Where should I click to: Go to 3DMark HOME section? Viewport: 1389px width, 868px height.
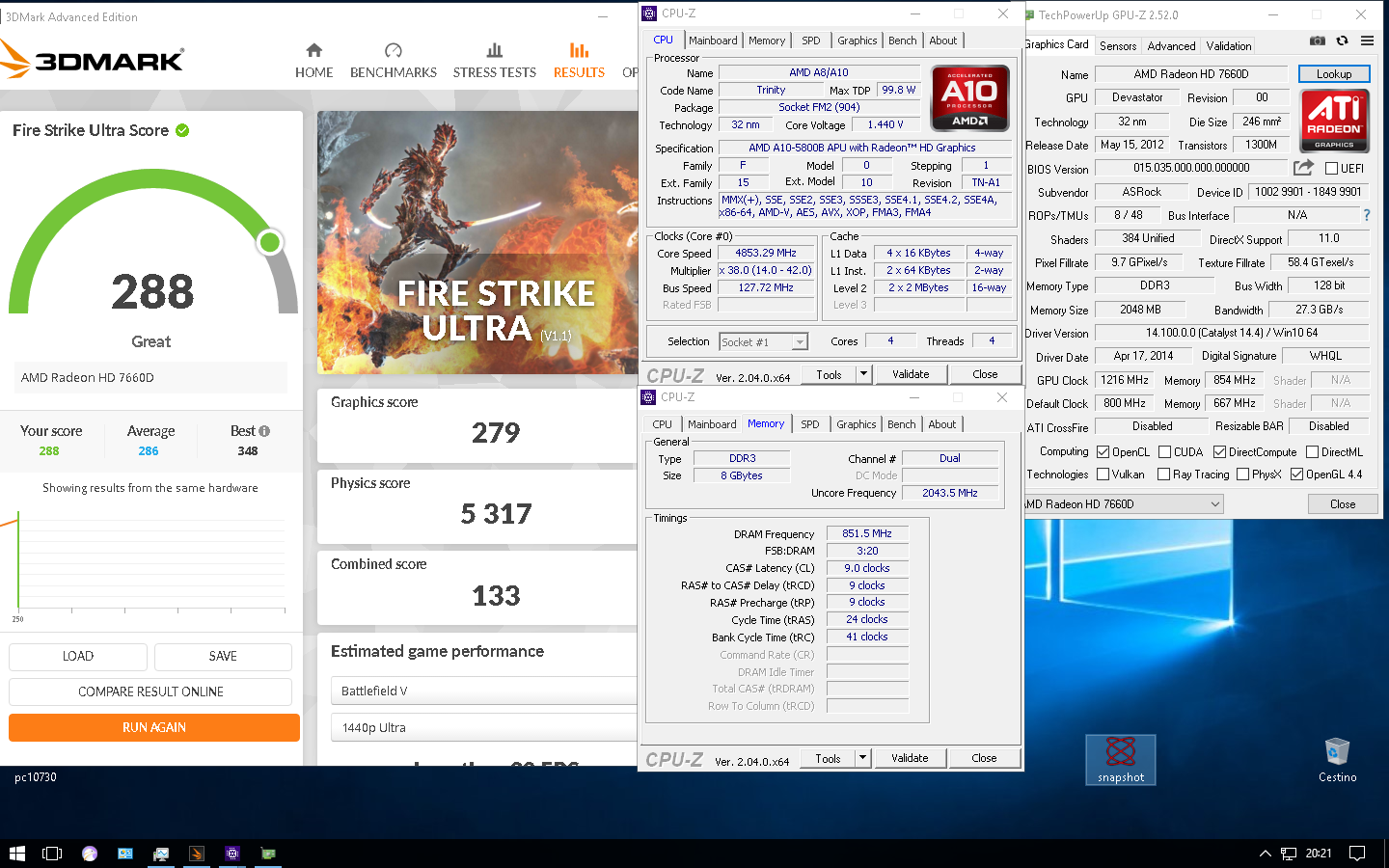[x=313, y=61]
